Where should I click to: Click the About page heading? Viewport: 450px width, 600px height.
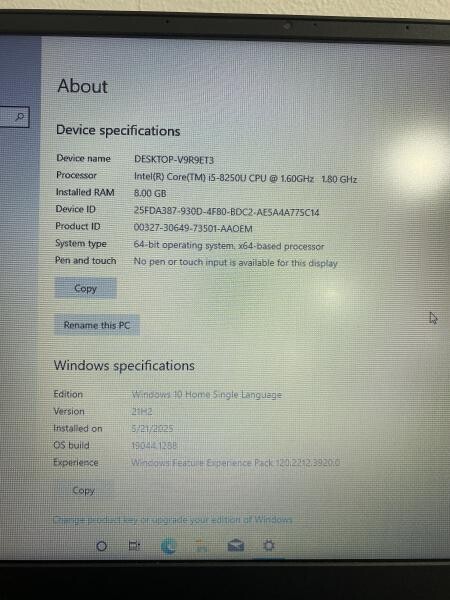point(83,86)
